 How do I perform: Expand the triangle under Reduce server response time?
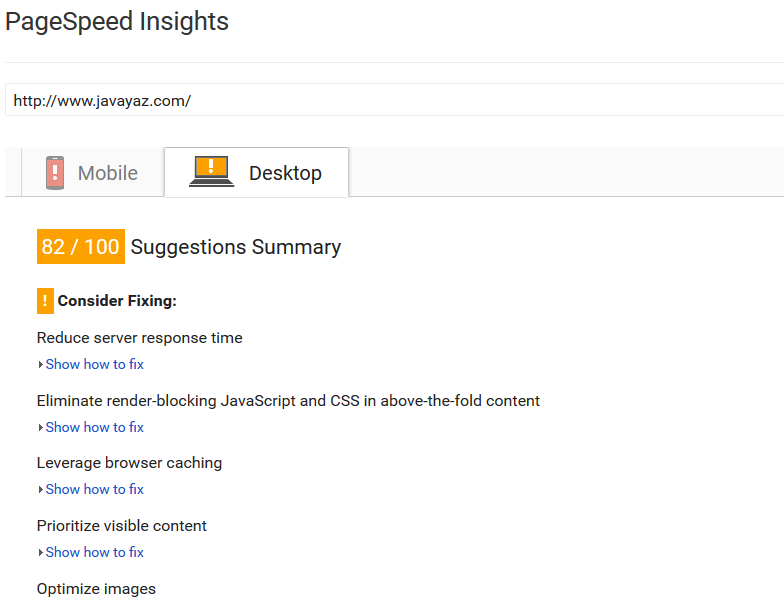click(40, 365)
